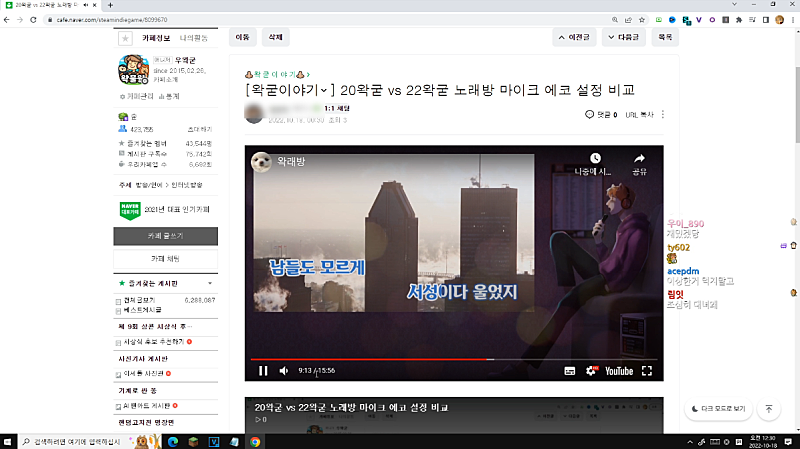This screenshot has width=800, height=449.
Task: Share the video using arrow icon
Action: 639,159
